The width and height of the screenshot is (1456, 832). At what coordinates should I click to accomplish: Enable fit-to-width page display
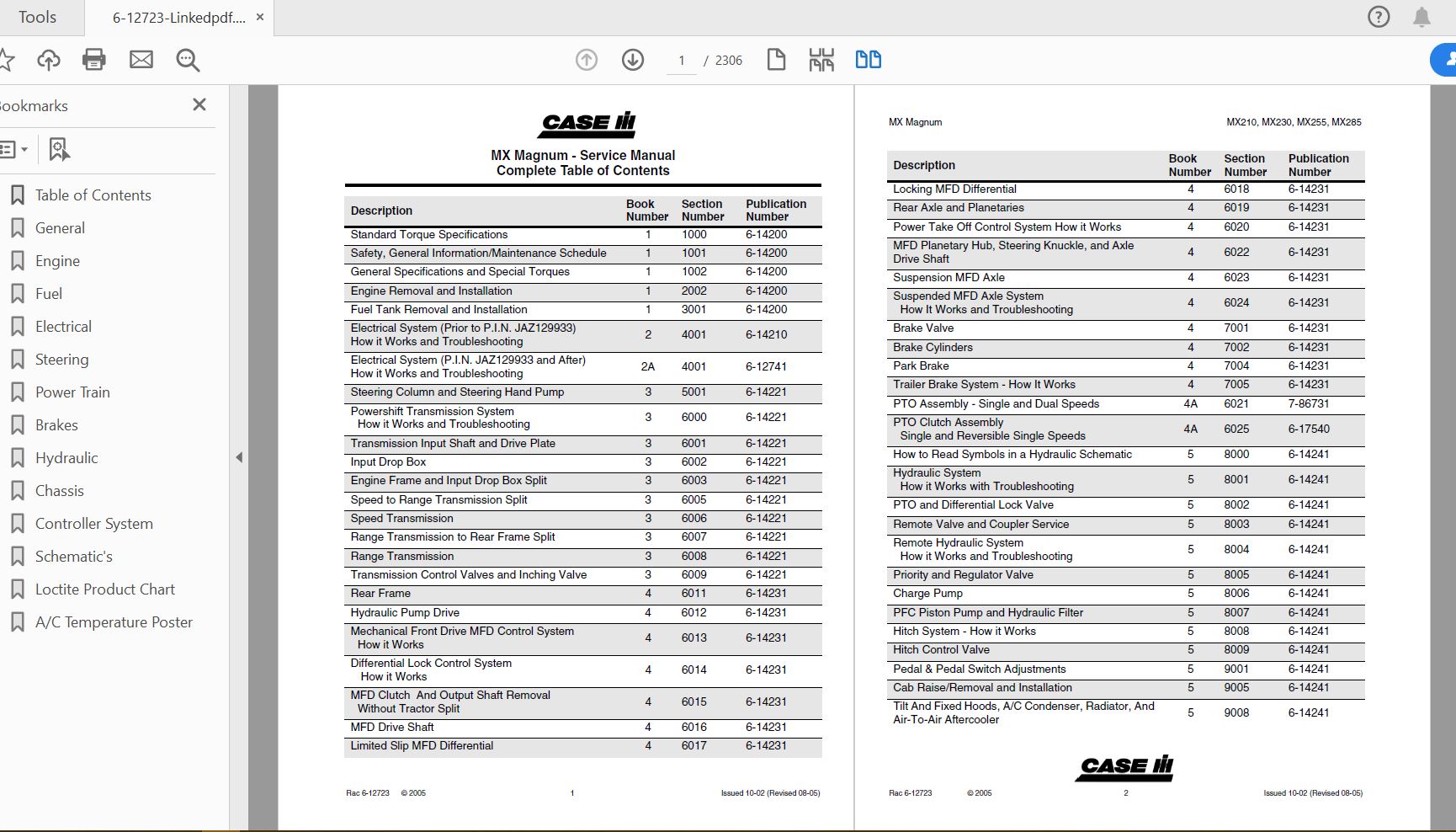pyautogui.click(x=821, y=60)
